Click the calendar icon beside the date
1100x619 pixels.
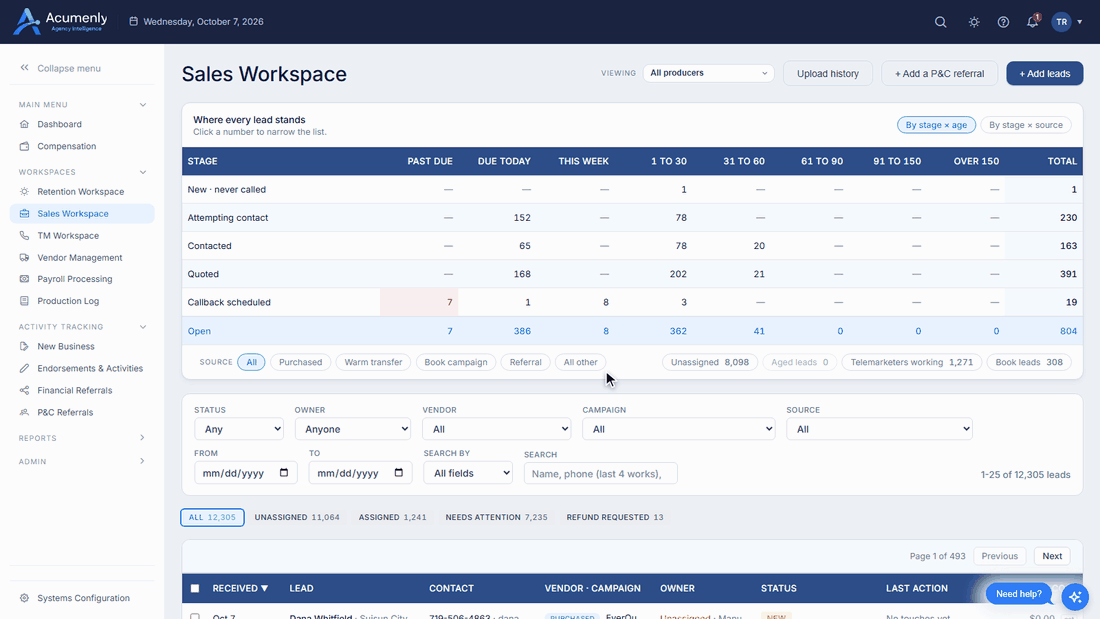(x=133, y=22)
